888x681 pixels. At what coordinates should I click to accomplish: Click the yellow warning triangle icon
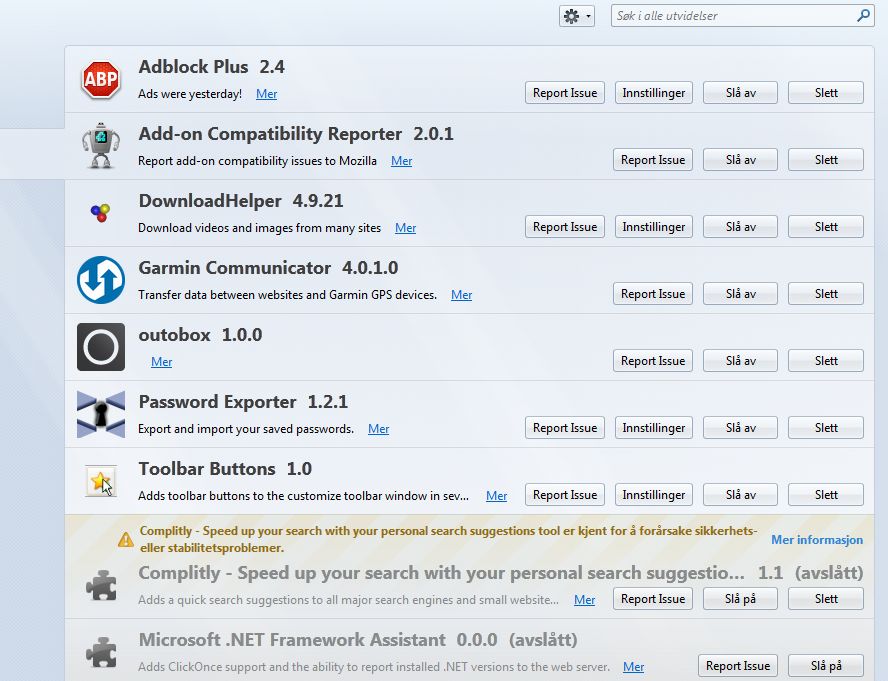tap(126, 539)
